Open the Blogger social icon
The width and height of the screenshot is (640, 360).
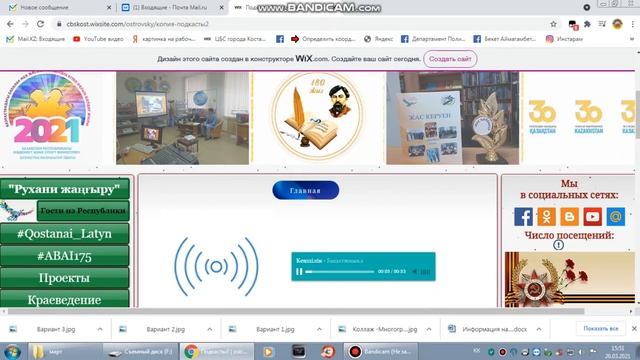pos(569,217)
